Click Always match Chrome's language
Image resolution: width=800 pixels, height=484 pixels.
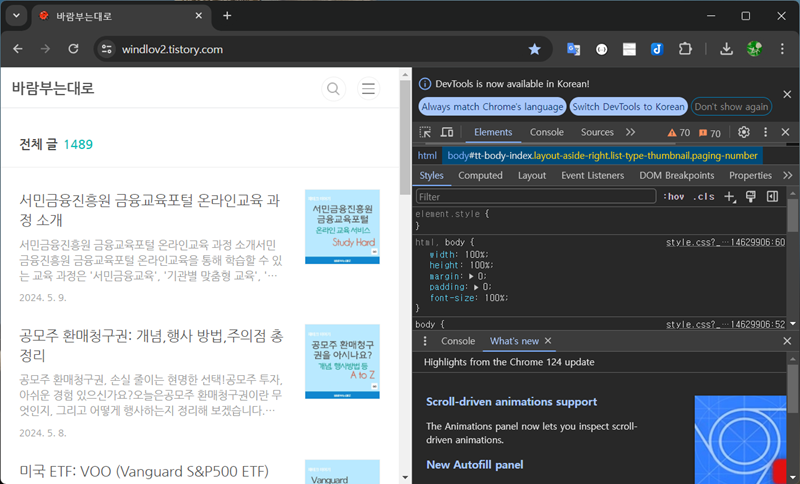point(492,107)
